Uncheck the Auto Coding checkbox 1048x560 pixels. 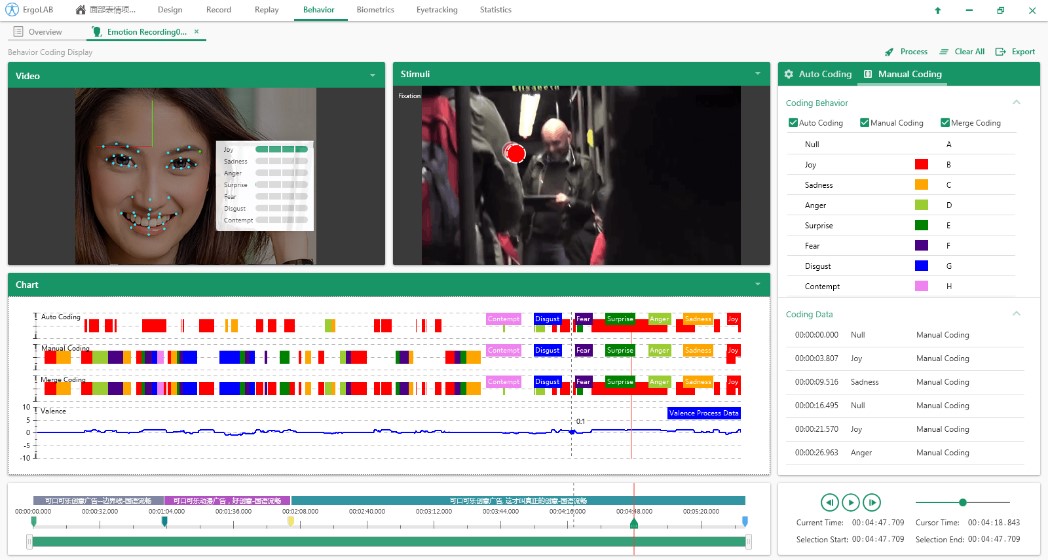(x=793, y=123)
